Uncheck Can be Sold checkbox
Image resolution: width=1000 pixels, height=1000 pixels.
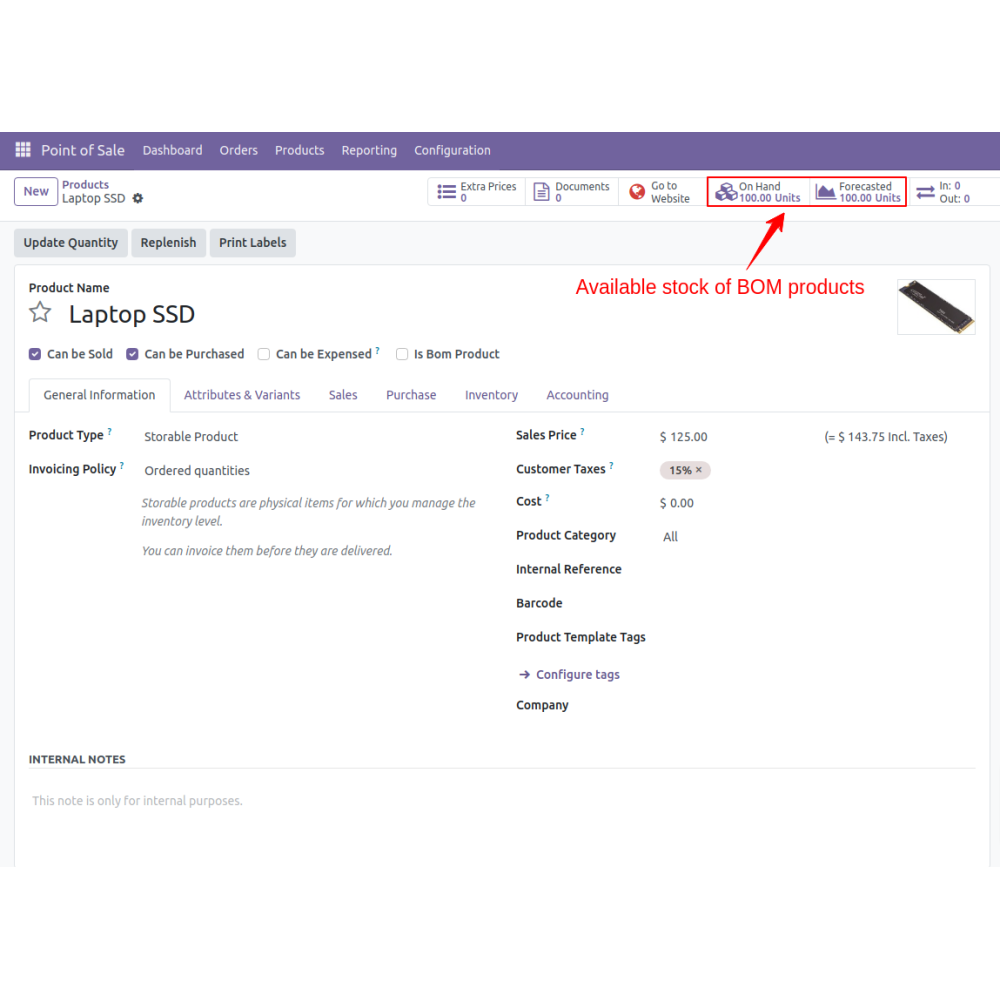[x=35, y=354]
